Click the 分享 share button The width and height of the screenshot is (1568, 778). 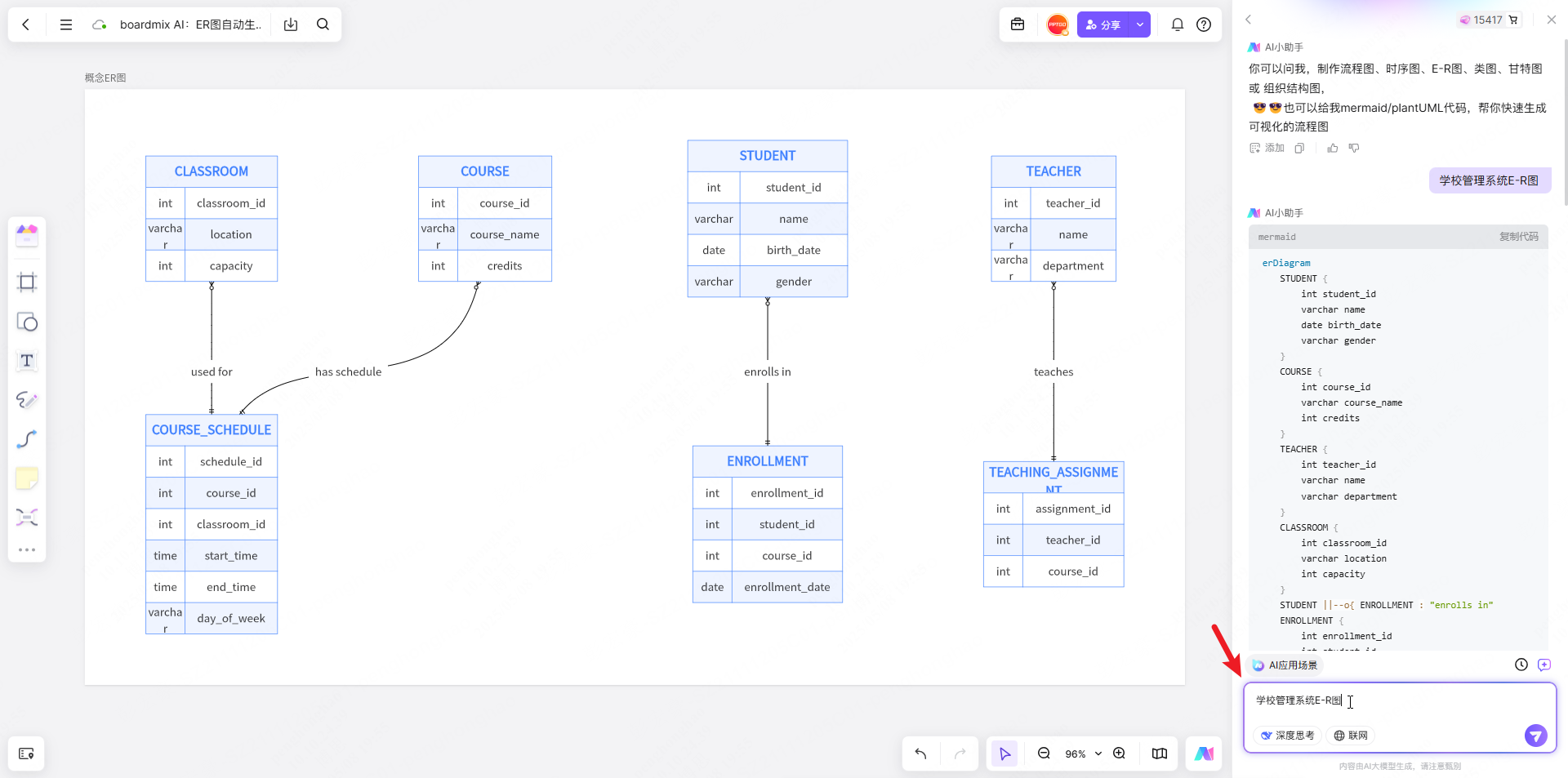pos(1103,24)
